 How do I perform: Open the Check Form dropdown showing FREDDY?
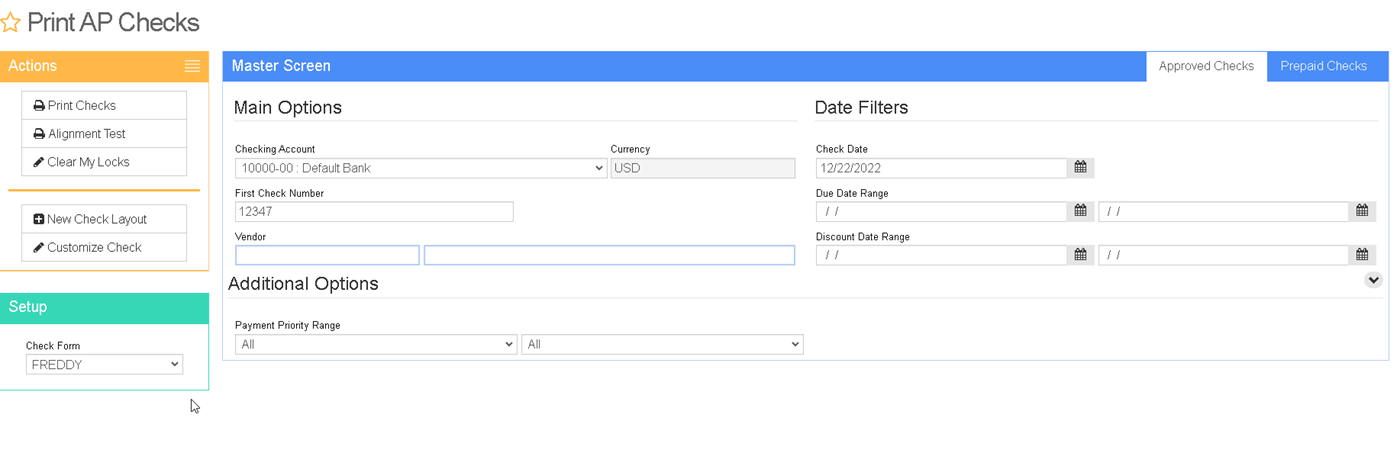click(104, 365)
